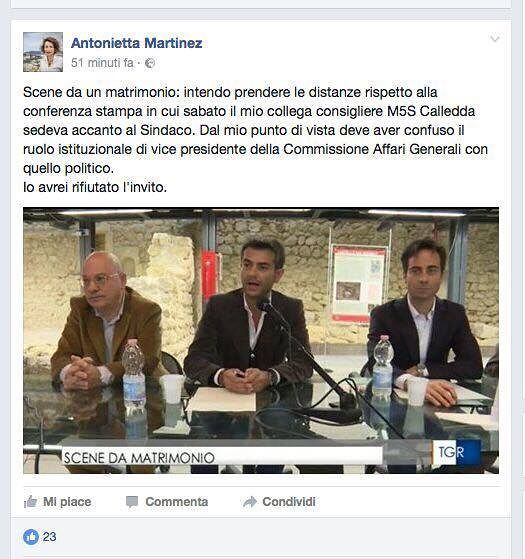Click the thumbs-up icon beside Mi piace

click(31, 502)
